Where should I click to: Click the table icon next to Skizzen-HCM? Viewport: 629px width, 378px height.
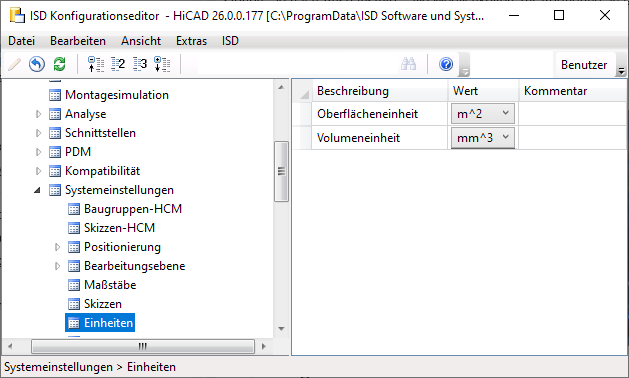74,228
